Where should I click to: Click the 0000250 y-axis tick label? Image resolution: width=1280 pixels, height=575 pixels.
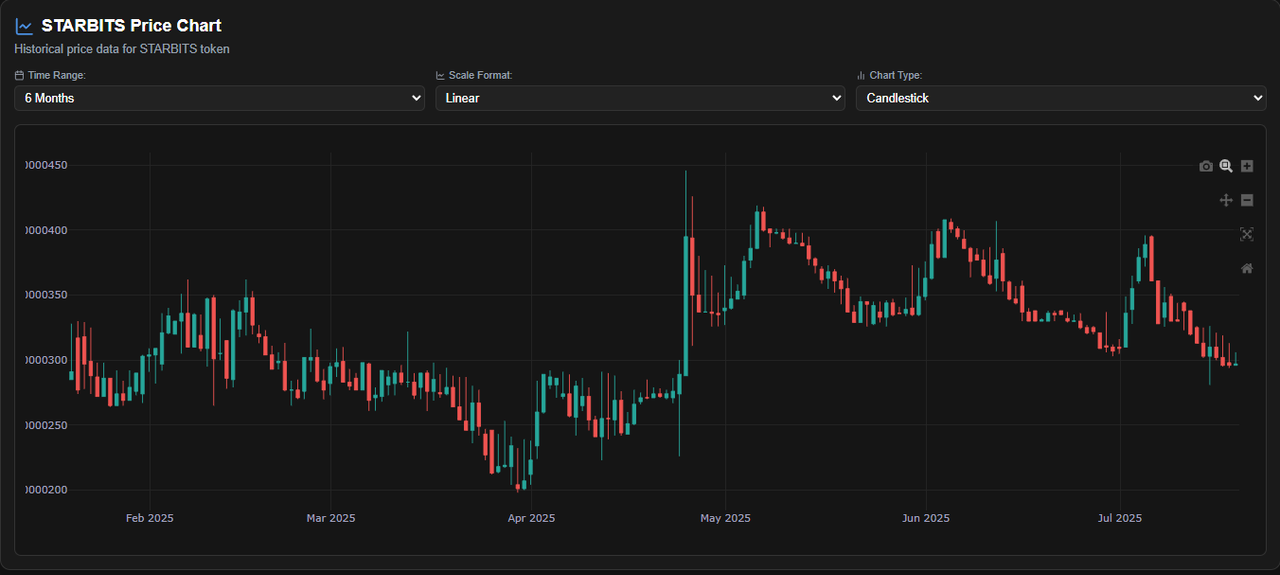coord(46,425)
